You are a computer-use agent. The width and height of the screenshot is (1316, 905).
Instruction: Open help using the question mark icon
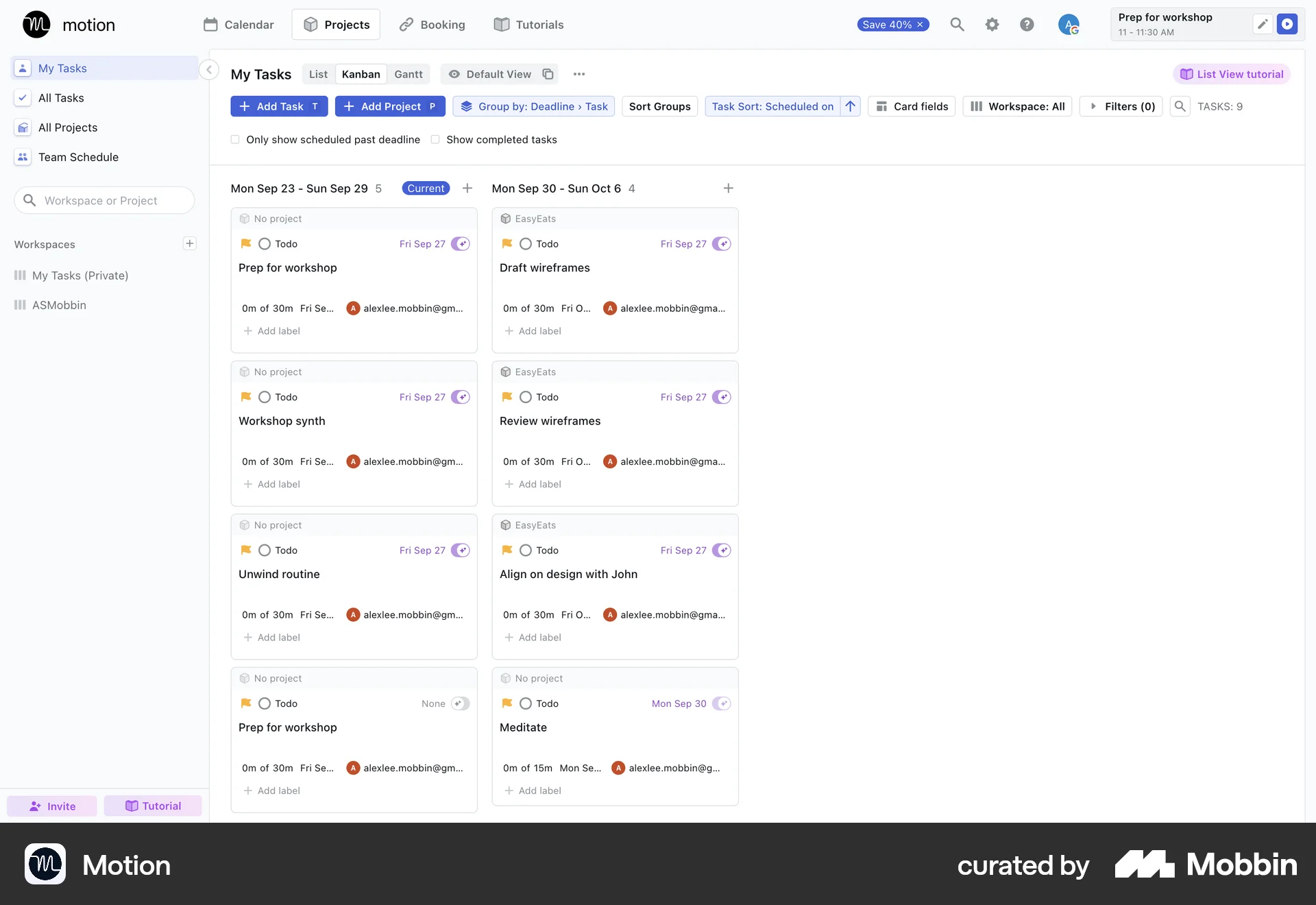pos(1027,24)
